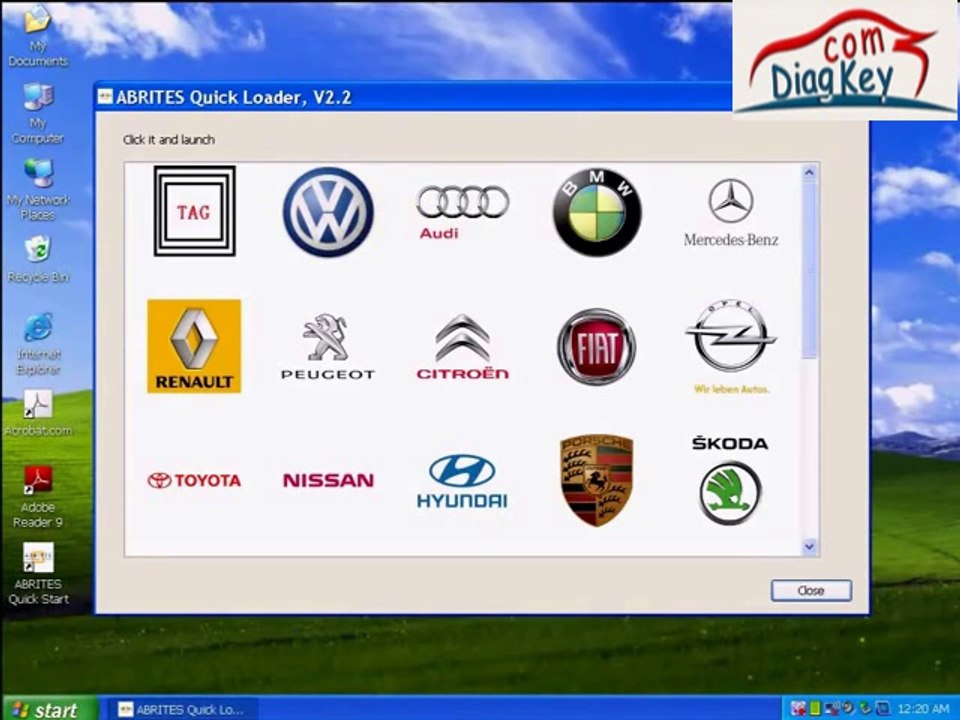Click the logo list scrollbar thumb
This screenshot has width=960, height=720.
point(809,269)
